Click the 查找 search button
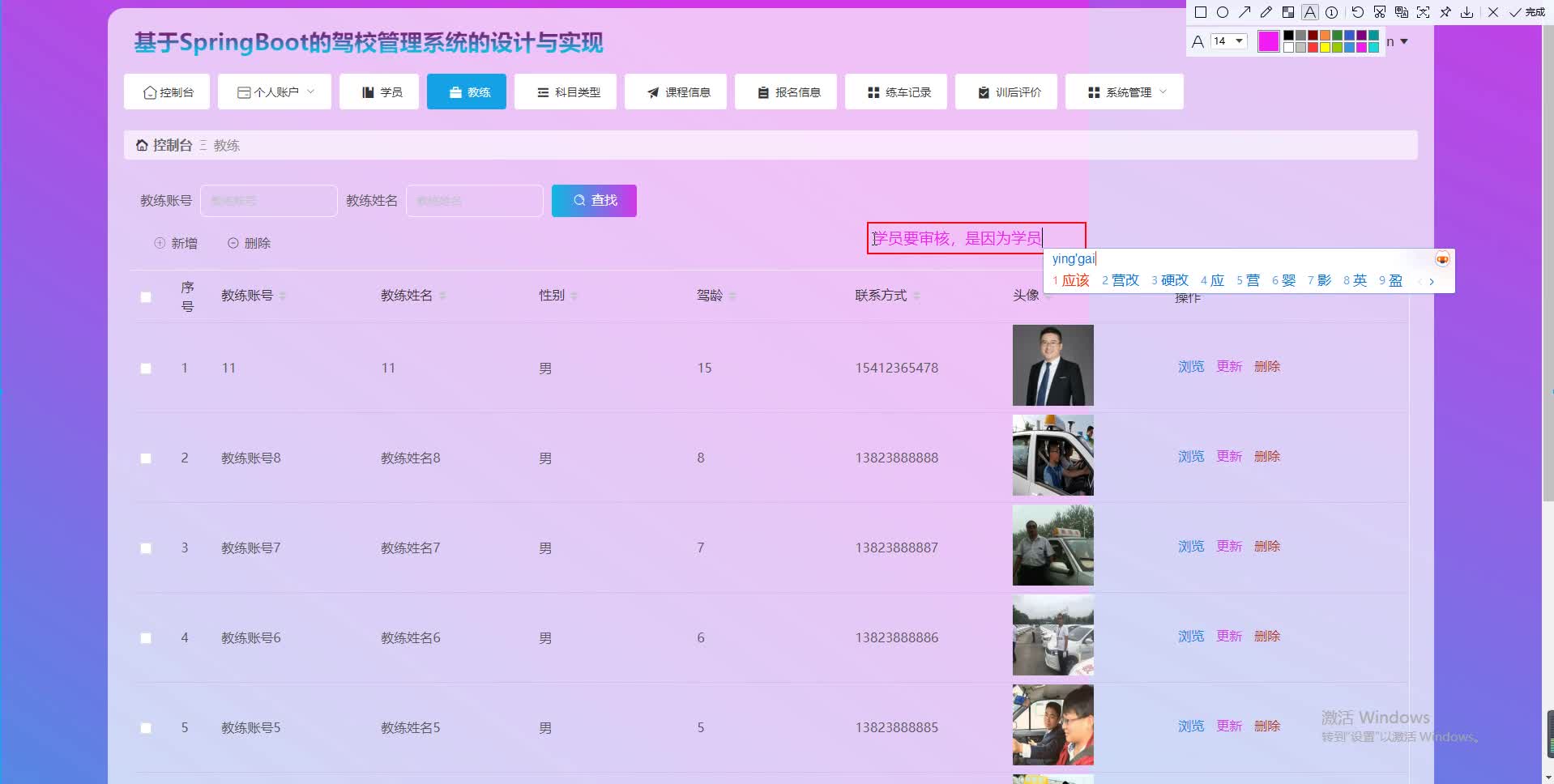 [594, 200]
